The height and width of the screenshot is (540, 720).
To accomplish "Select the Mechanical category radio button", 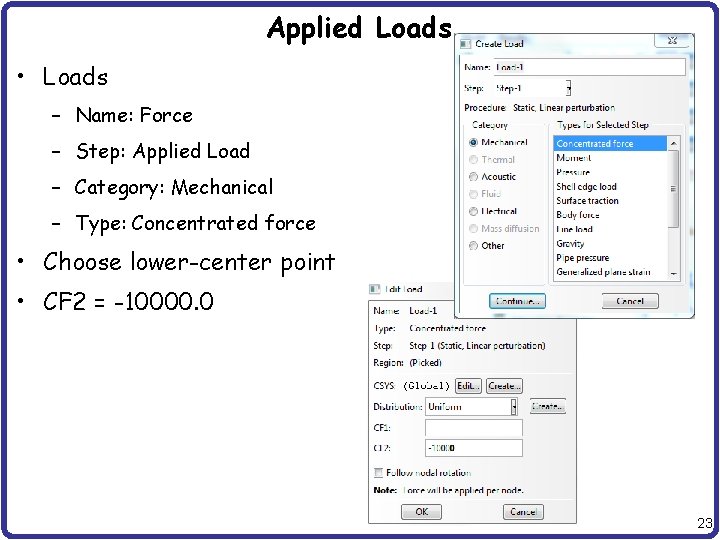I will pyautogui.click(x=473, y=142).
